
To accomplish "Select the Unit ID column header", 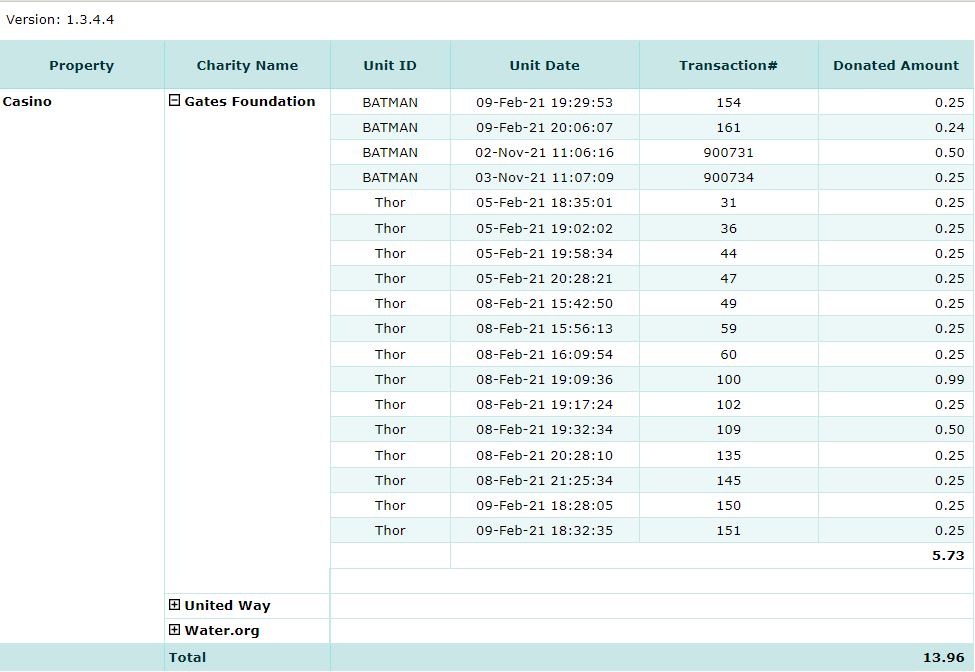I will click(x=390, y=66).
